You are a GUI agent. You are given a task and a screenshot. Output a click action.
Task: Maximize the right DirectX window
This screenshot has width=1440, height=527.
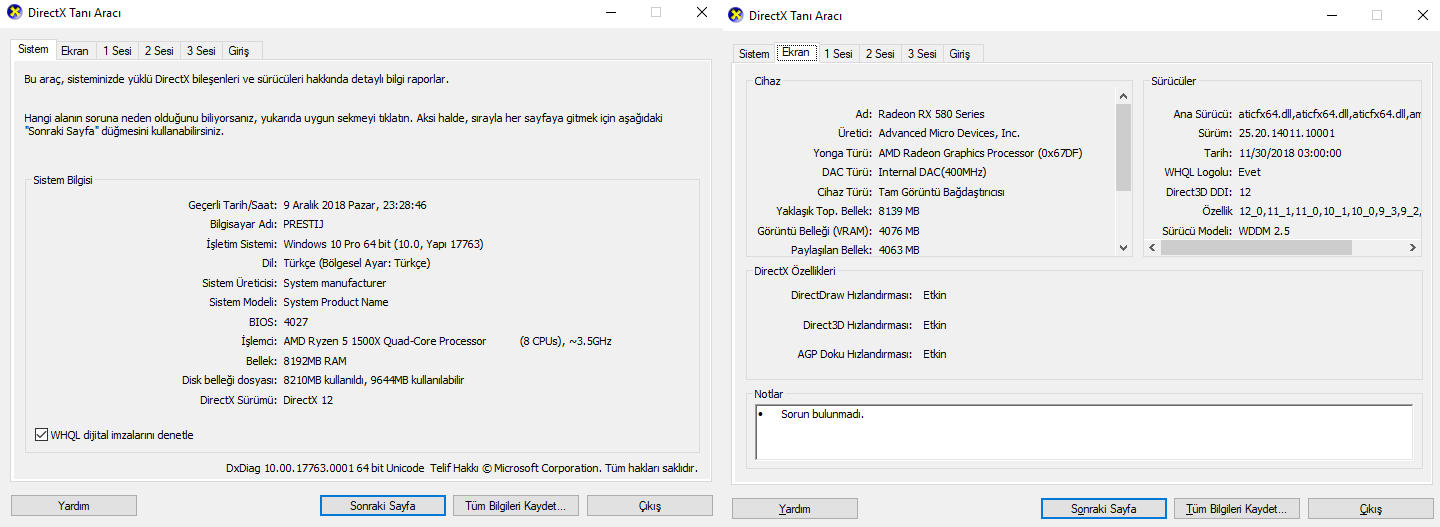[x=1377, y=15]
